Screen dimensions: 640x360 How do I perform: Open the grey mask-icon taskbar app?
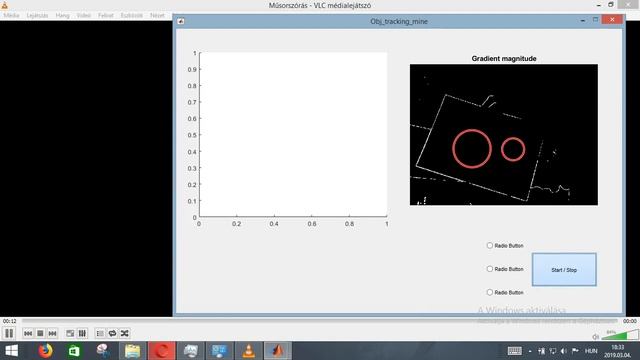pyautogui.click(x=191, y=351)
